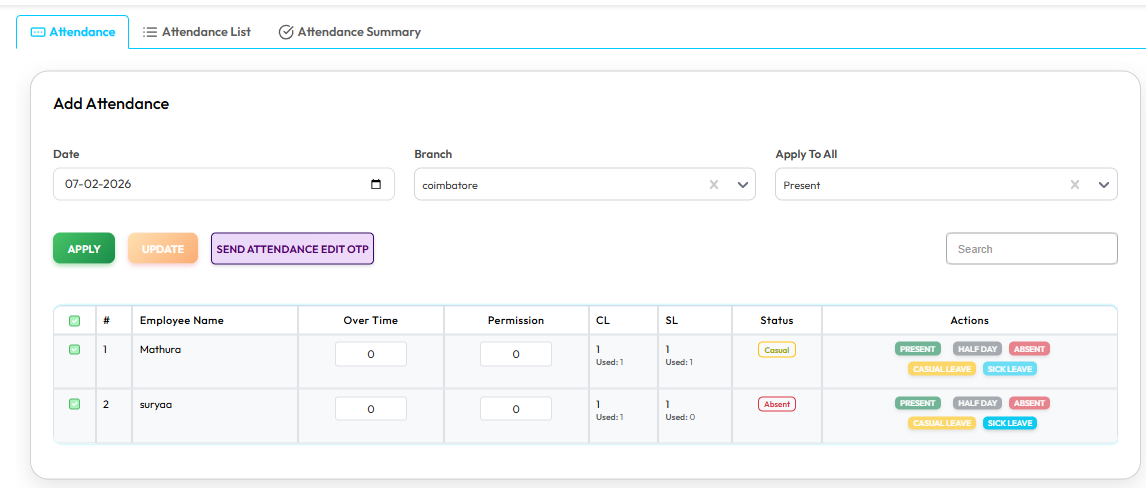Uncheck the checkbox for suryaa row

coord(75,403)
